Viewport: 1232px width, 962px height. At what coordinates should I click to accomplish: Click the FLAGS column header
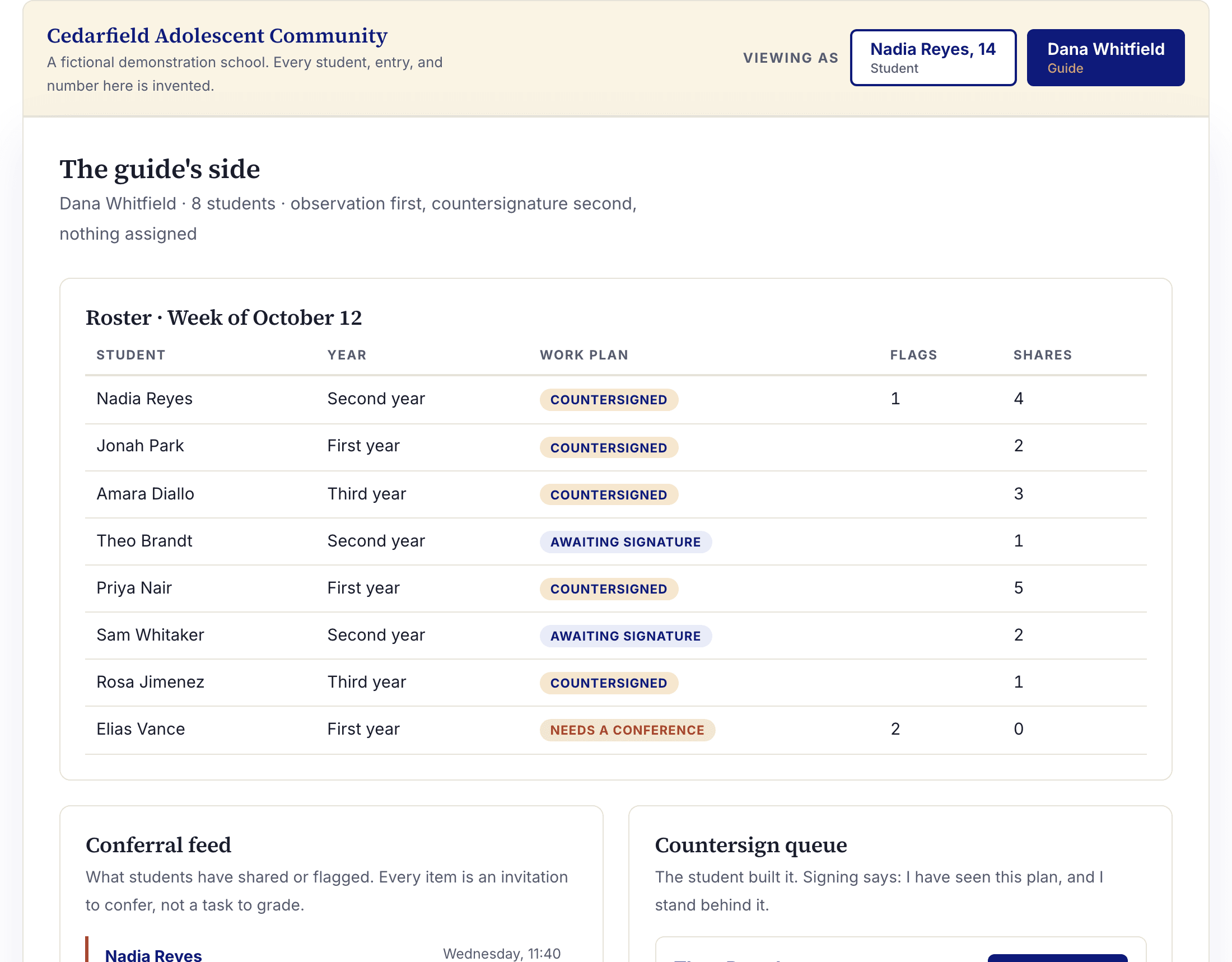pos(913,355)
